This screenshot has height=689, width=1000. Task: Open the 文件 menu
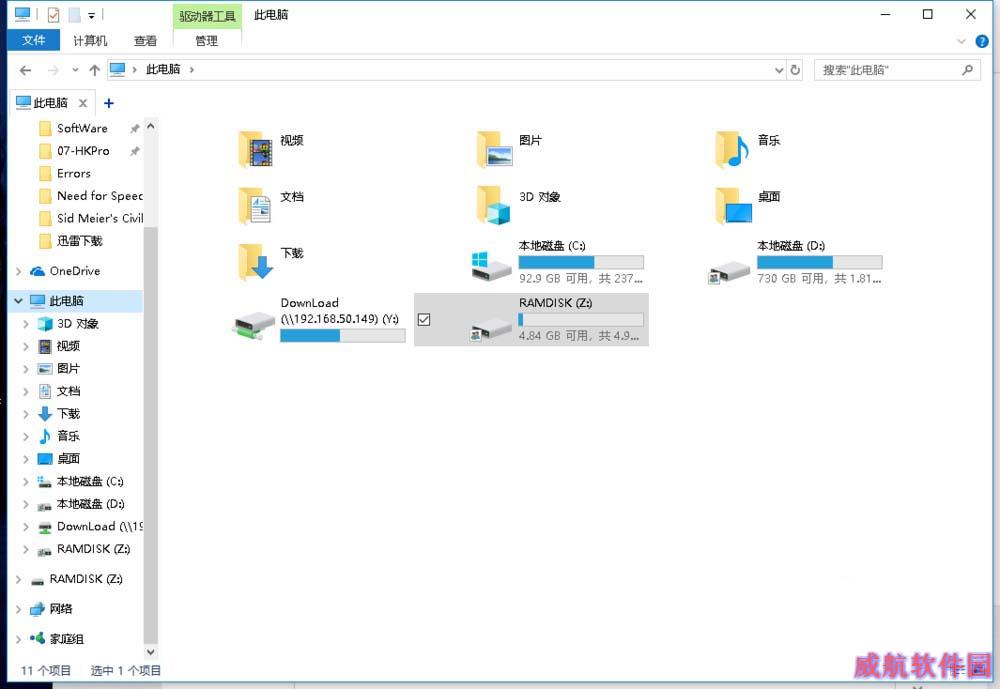pyautogui.click(x=34, y=41)
